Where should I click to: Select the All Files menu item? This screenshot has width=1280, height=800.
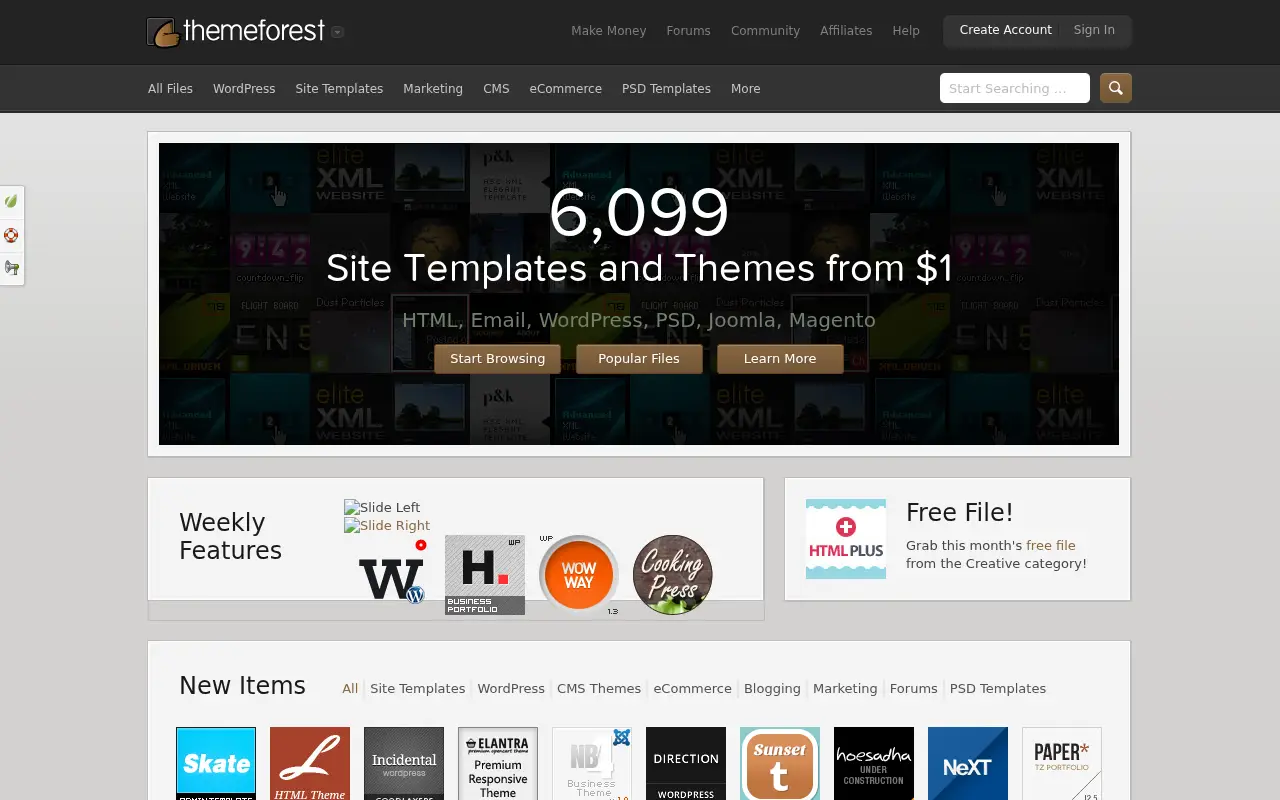(x=170, y=89)
